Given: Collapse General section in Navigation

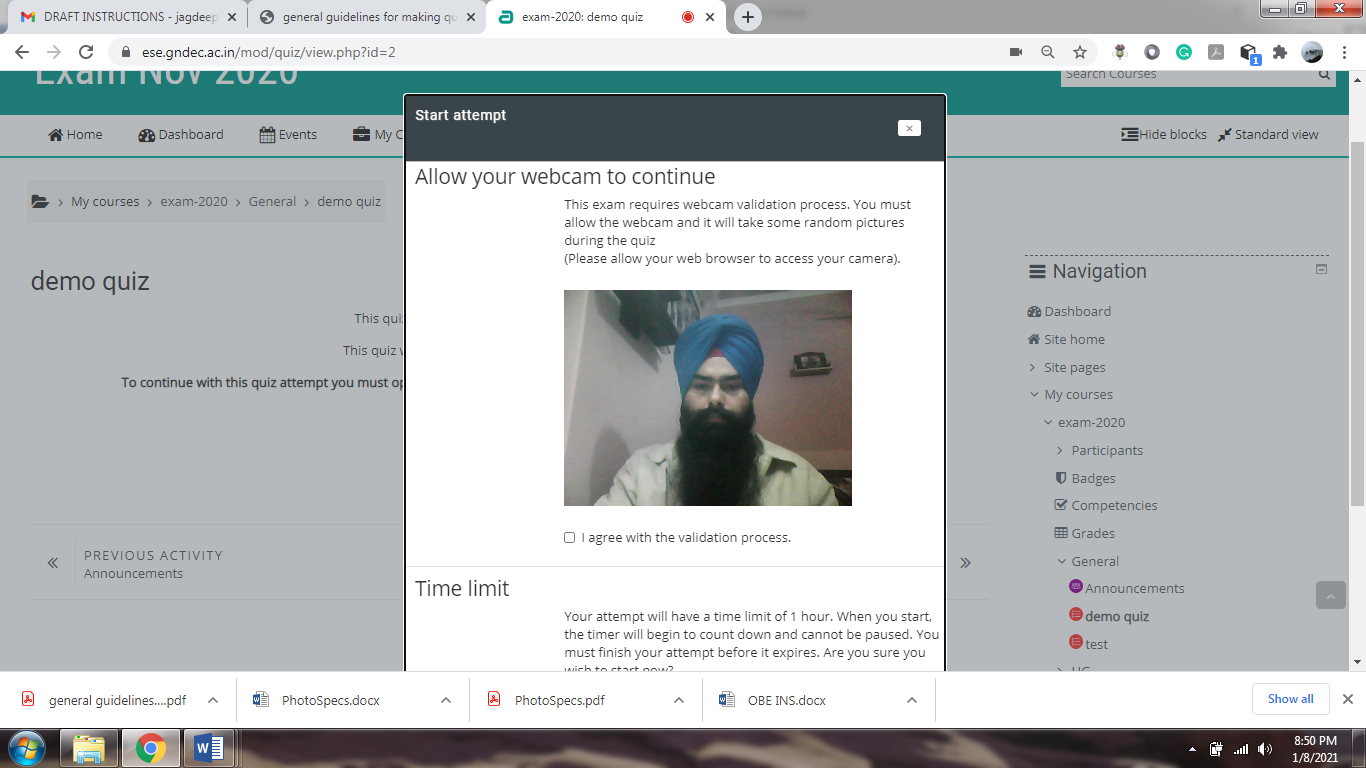Looking at the screenshot, I should pyautogui.click(x=1061, y=562).
